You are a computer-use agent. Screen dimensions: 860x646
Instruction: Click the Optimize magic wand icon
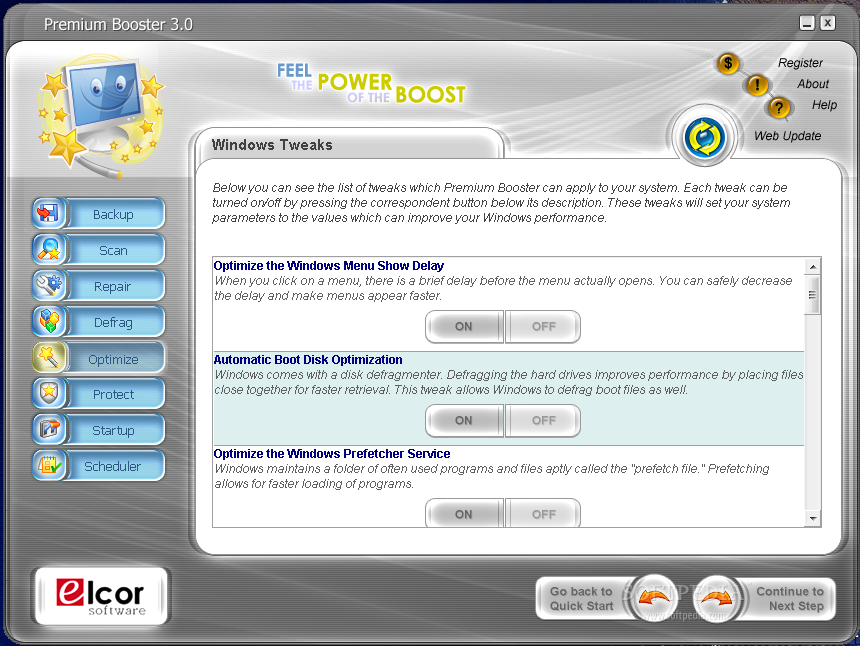tap(48, 358)
